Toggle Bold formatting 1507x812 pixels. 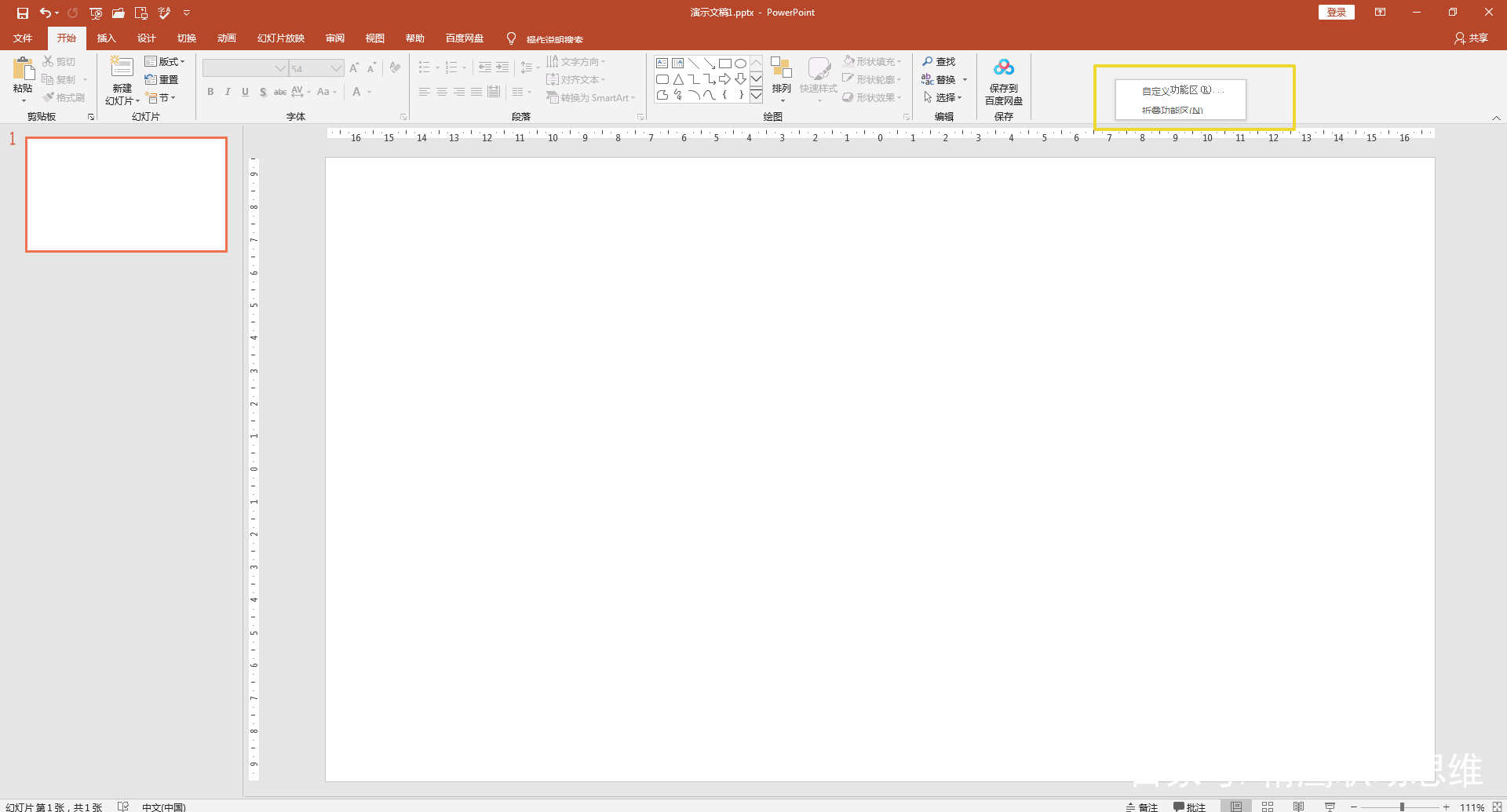[x=210, y=92]
